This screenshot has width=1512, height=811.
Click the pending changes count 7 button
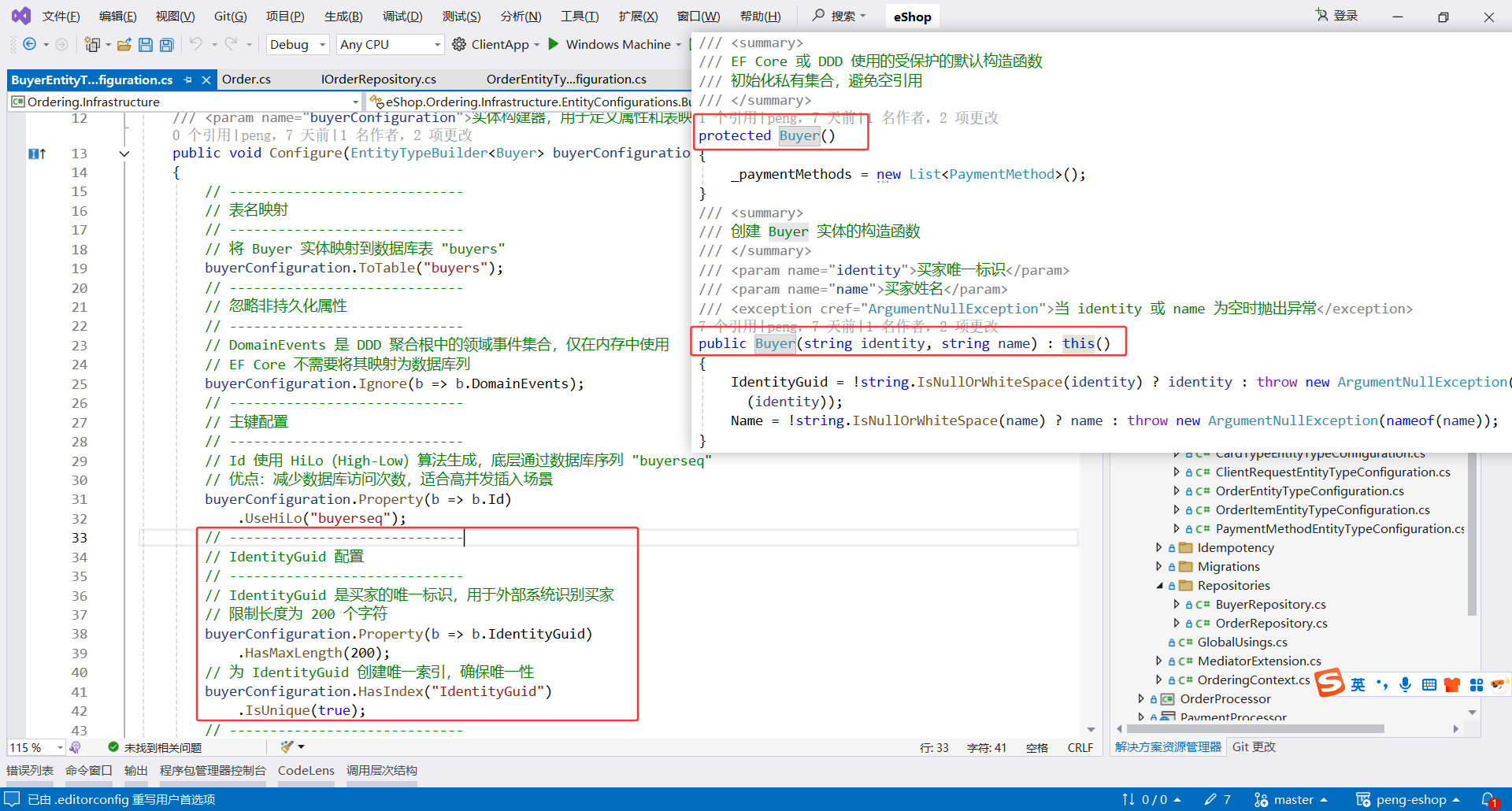(x=1217, y=800)
